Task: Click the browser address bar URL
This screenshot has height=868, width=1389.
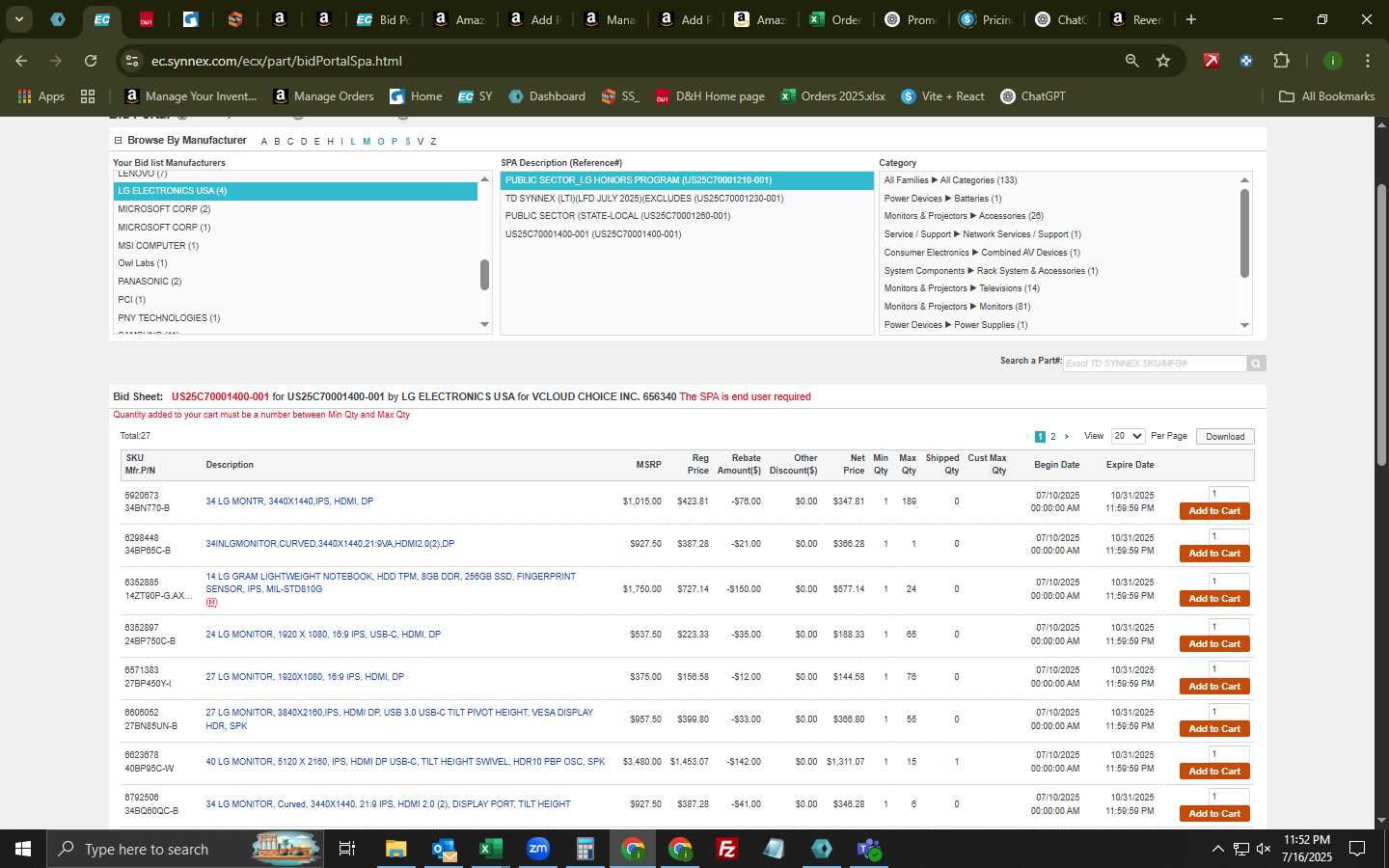Action: pos(276,61)
